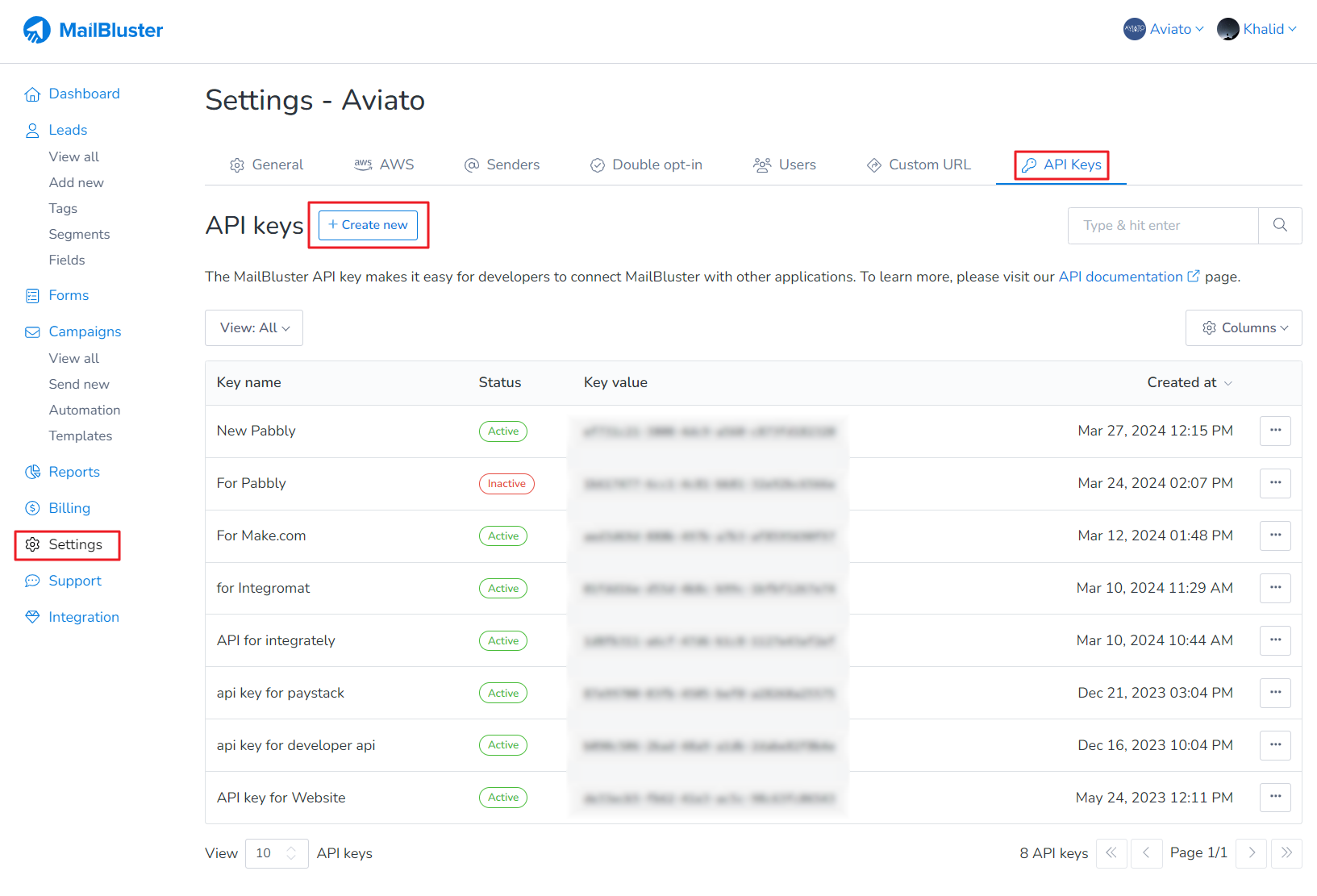Open the three-dot menu for New Pabbly
Viewport: 1317px width, 896px height.
coord(1275,431)
